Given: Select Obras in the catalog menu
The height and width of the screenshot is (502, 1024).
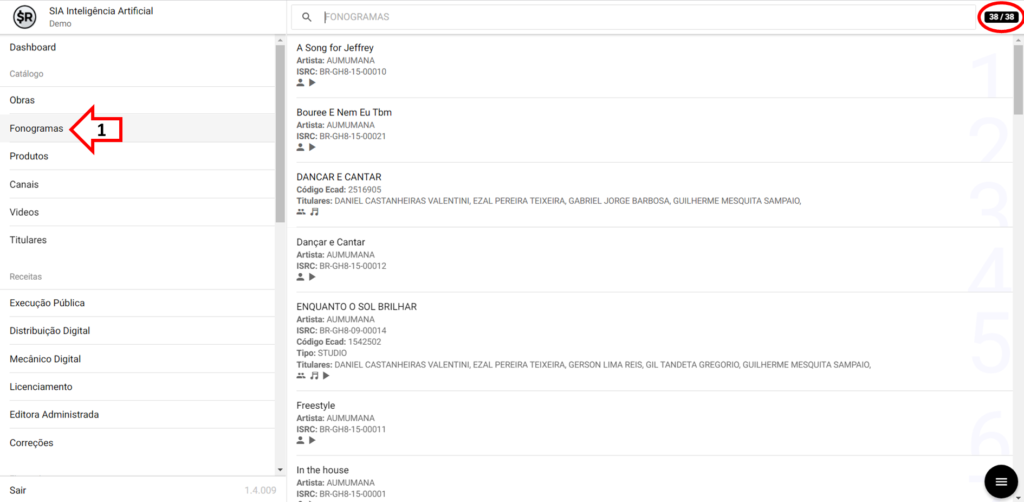Looking at the screenshot, I should click(x=23, y=101).
